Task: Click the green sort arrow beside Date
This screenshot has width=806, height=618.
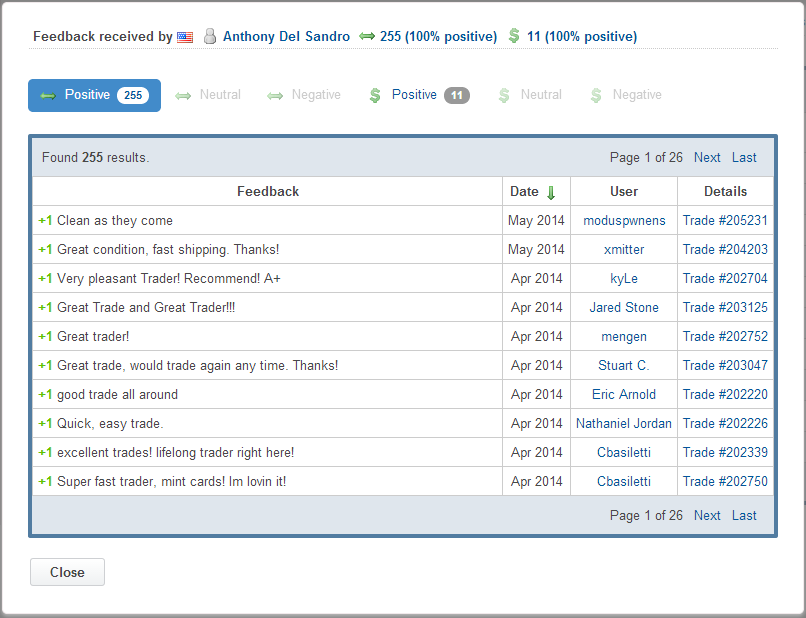Action: pos(550,192)
